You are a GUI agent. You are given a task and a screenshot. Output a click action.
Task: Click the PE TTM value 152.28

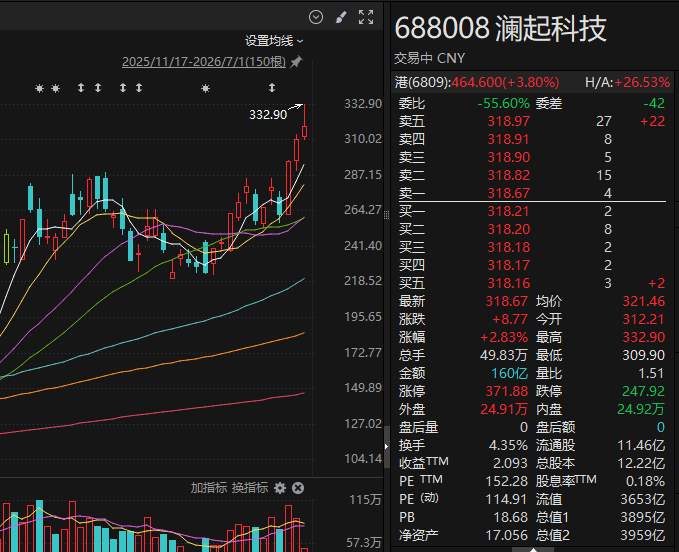pyautogui.click(x=507, y=481)
